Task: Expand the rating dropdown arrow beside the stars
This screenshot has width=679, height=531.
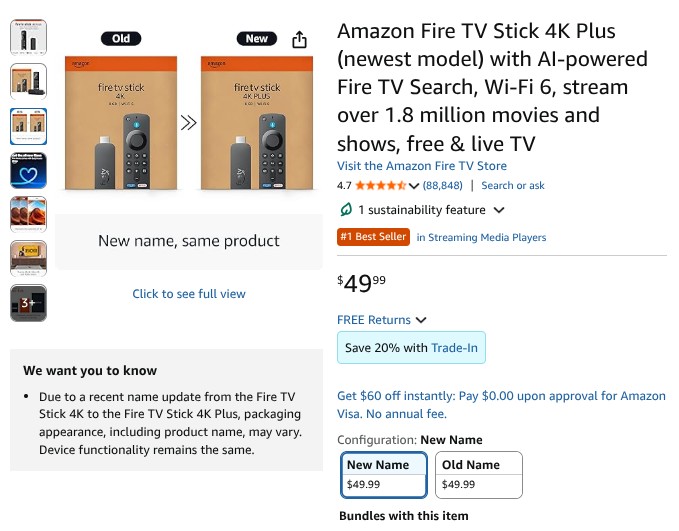Action: pyautogui.click(x=414, y=186)
